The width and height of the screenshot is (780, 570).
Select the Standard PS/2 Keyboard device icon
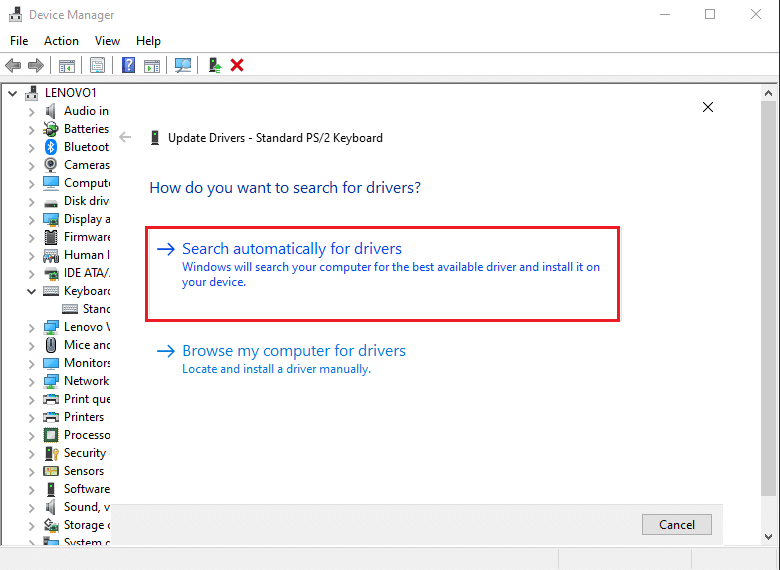point(70,309)
